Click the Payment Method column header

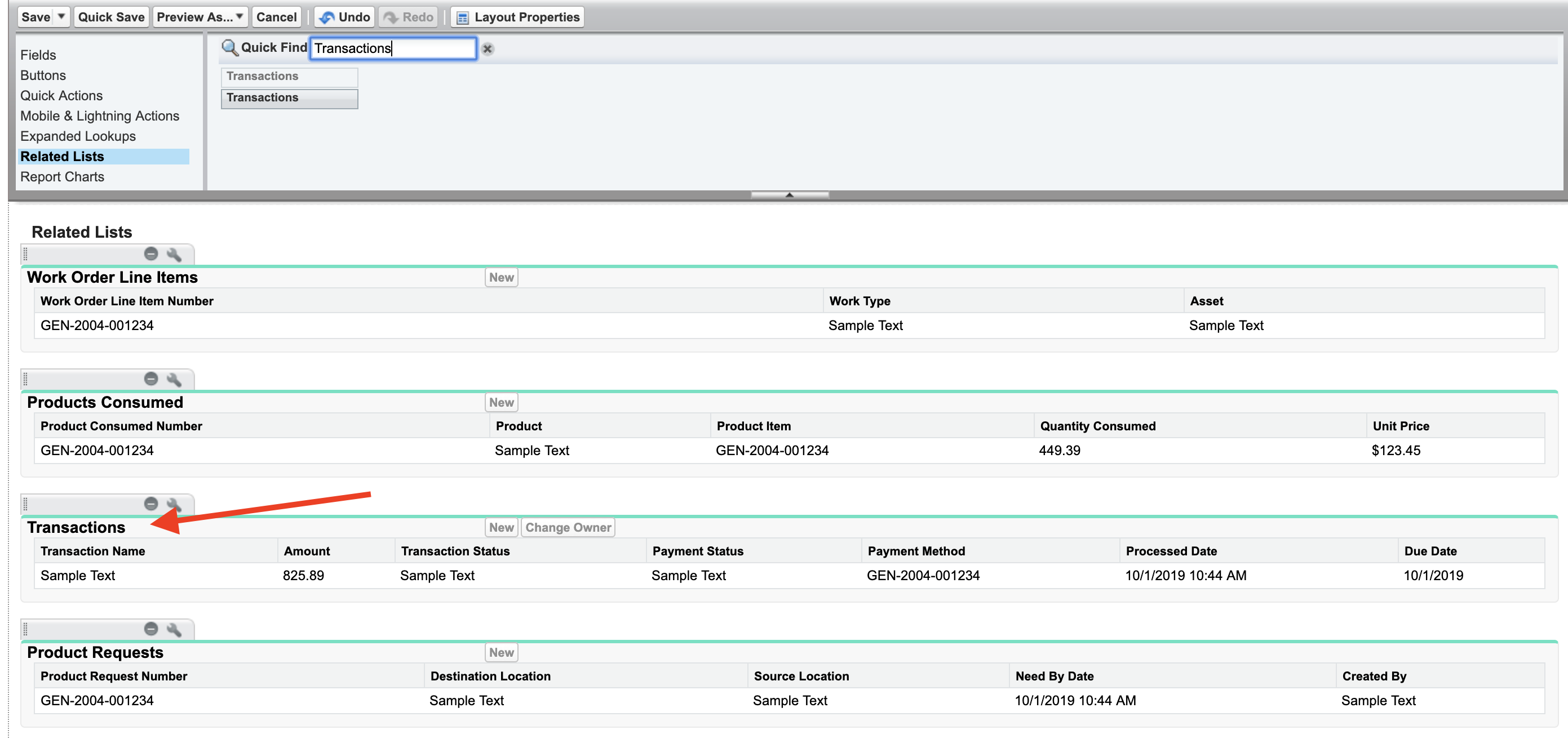tap(916, 551)
